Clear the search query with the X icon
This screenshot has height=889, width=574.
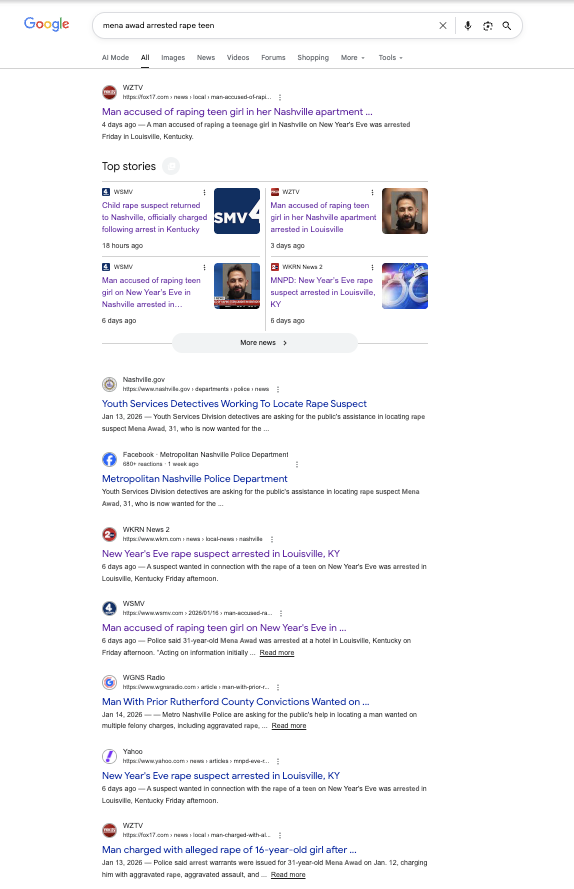click(443, 26)
